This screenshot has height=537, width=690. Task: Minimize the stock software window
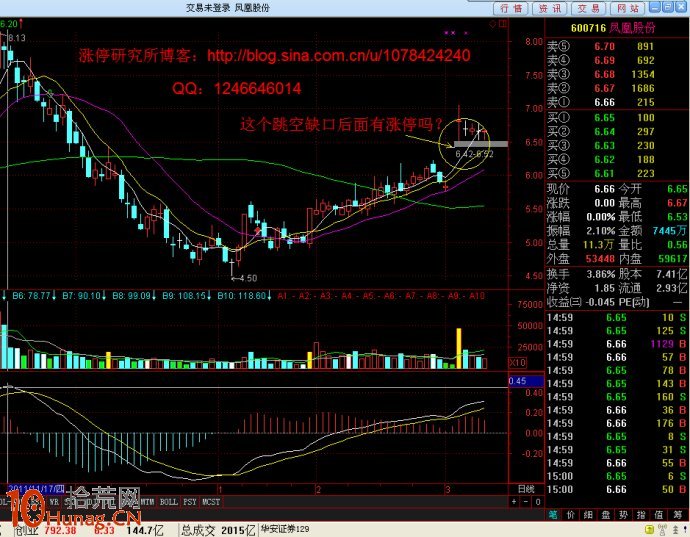coord(655,7)
